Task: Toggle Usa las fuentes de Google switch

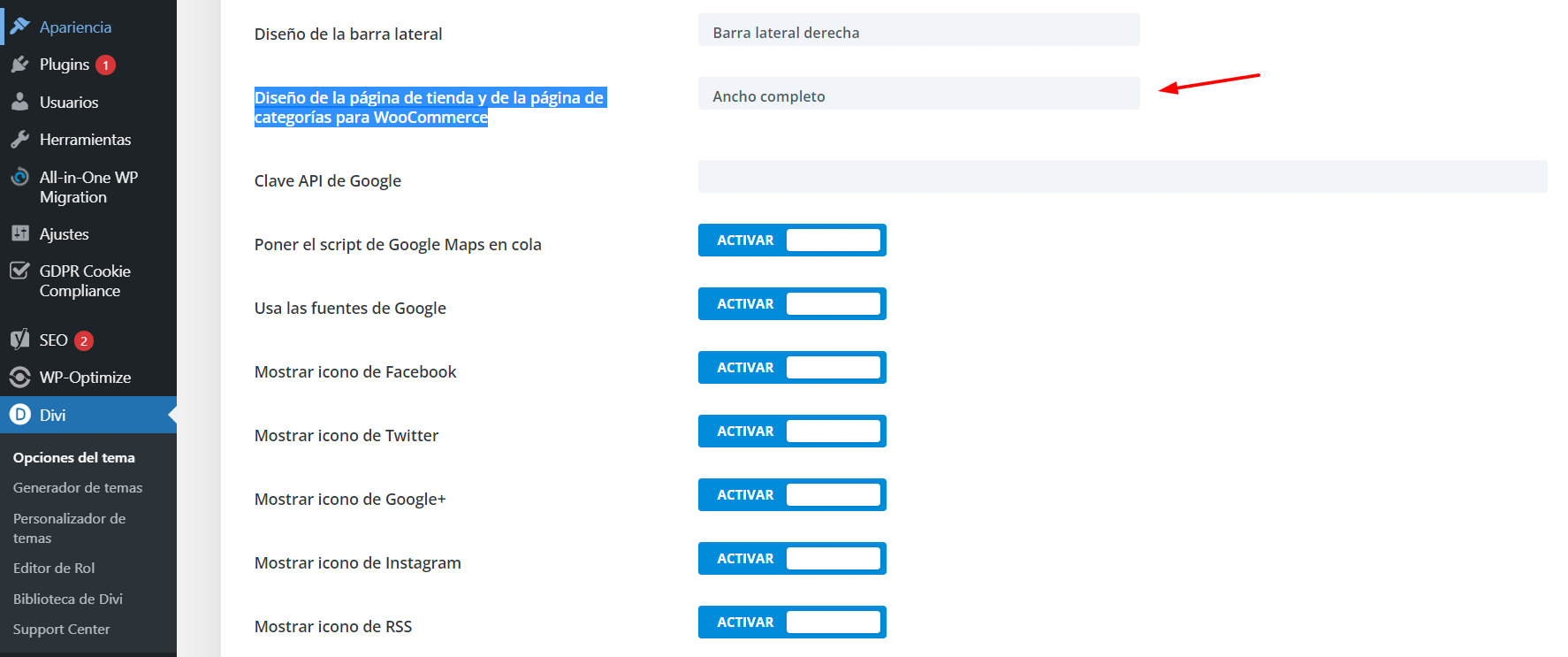Action: (792, 304)
